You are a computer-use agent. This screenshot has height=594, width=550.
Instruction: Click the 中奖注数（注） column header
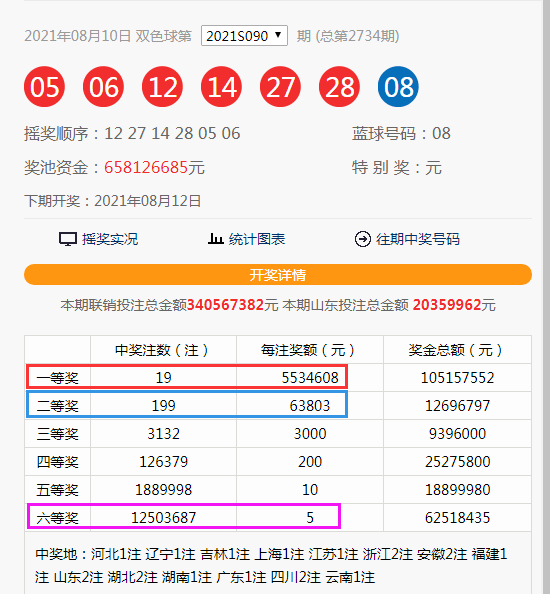(x=163, y=350)
